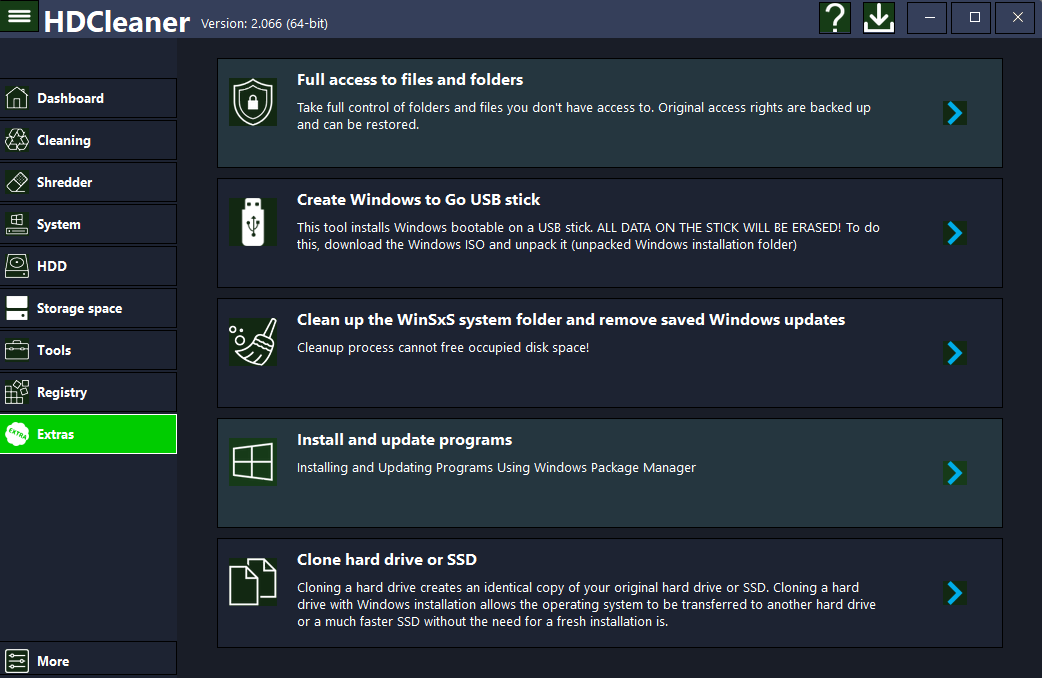Click 'Install and update programs' title
Image resolution: width=1042 pixels, height=678 pixels.
[404, 440]
